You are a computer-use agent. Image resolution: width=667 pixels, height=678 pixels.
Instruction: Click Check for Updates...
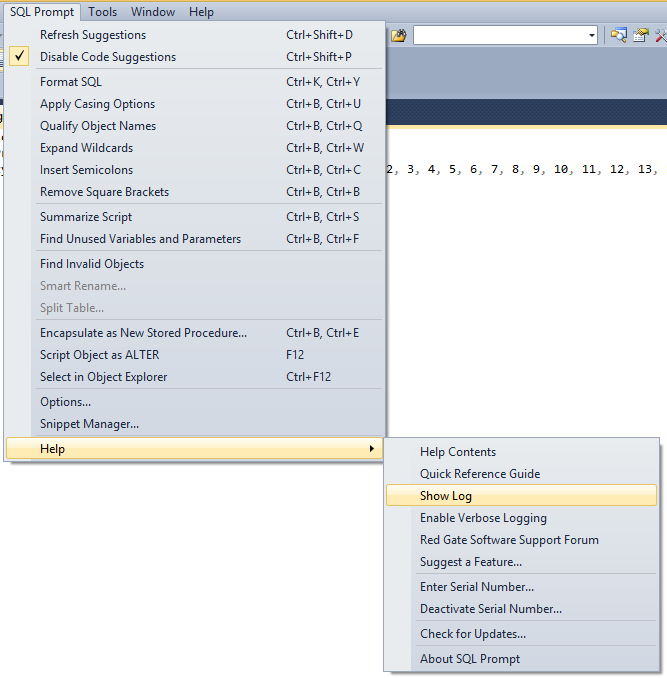473,634
